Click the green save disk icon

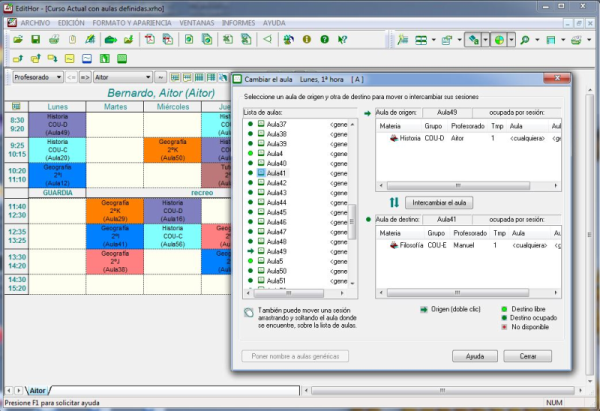click(x=35, y=40)
